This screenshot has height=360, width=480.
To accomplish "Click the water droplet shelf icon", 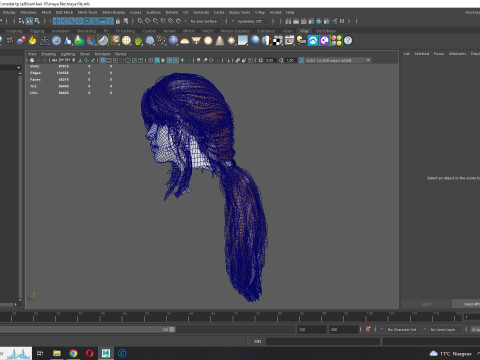I will click(68, 41).
